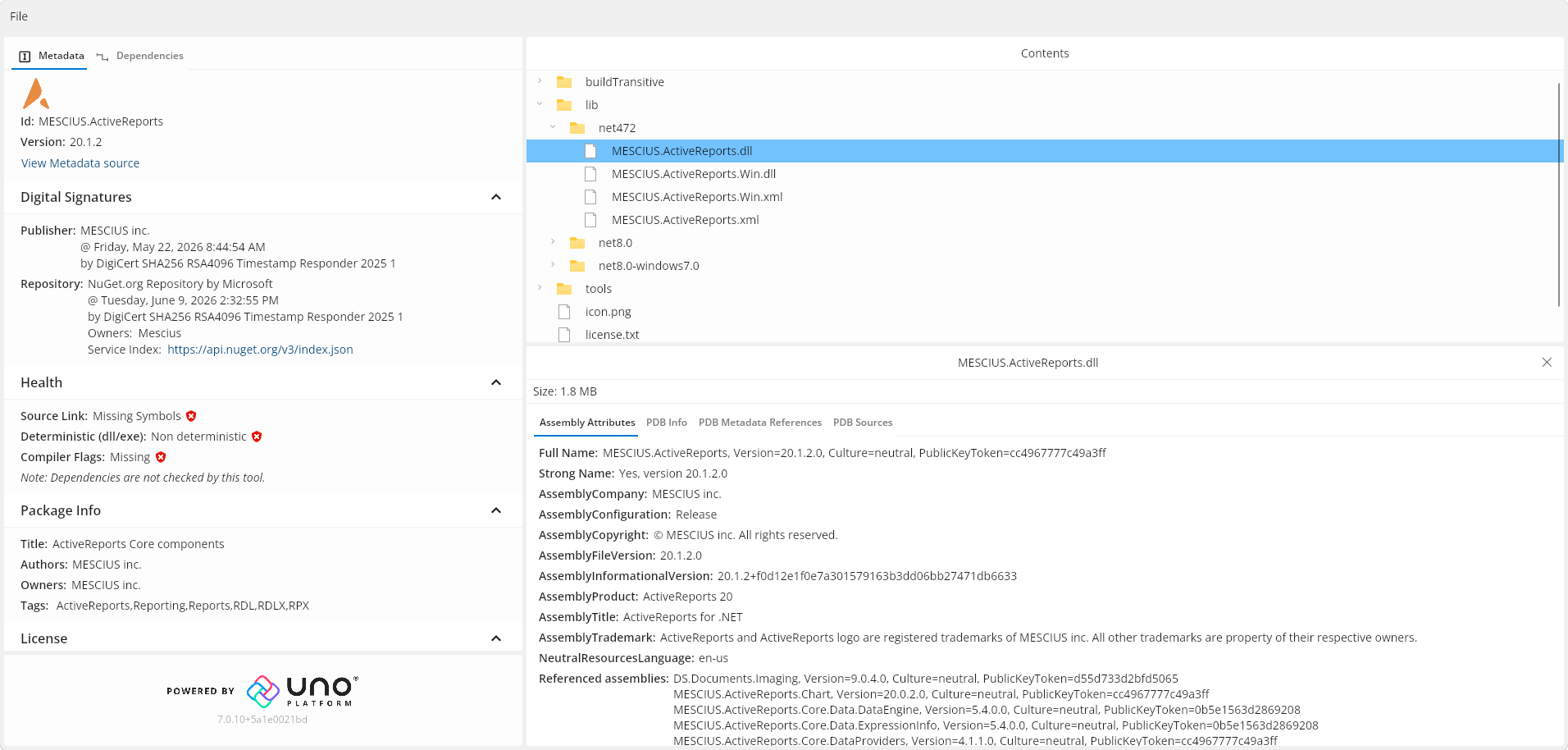Screen dimensions: 1568x750
Task: Click the Contents panel header
Action: [1045, 53]
